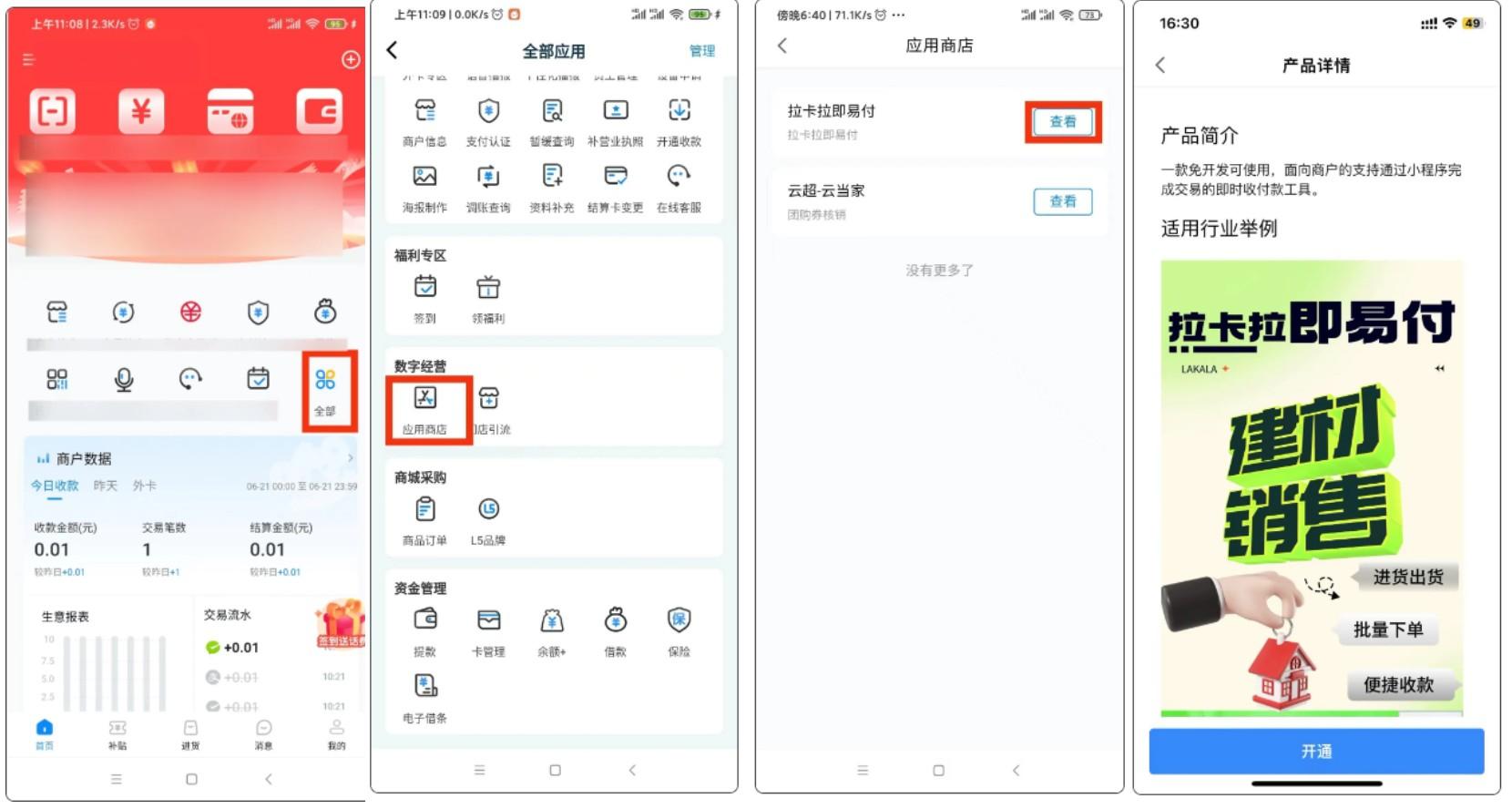1512x809 pixels.
Task: Open the 签到 check-in icon
Action: click(x=425, y=298)
